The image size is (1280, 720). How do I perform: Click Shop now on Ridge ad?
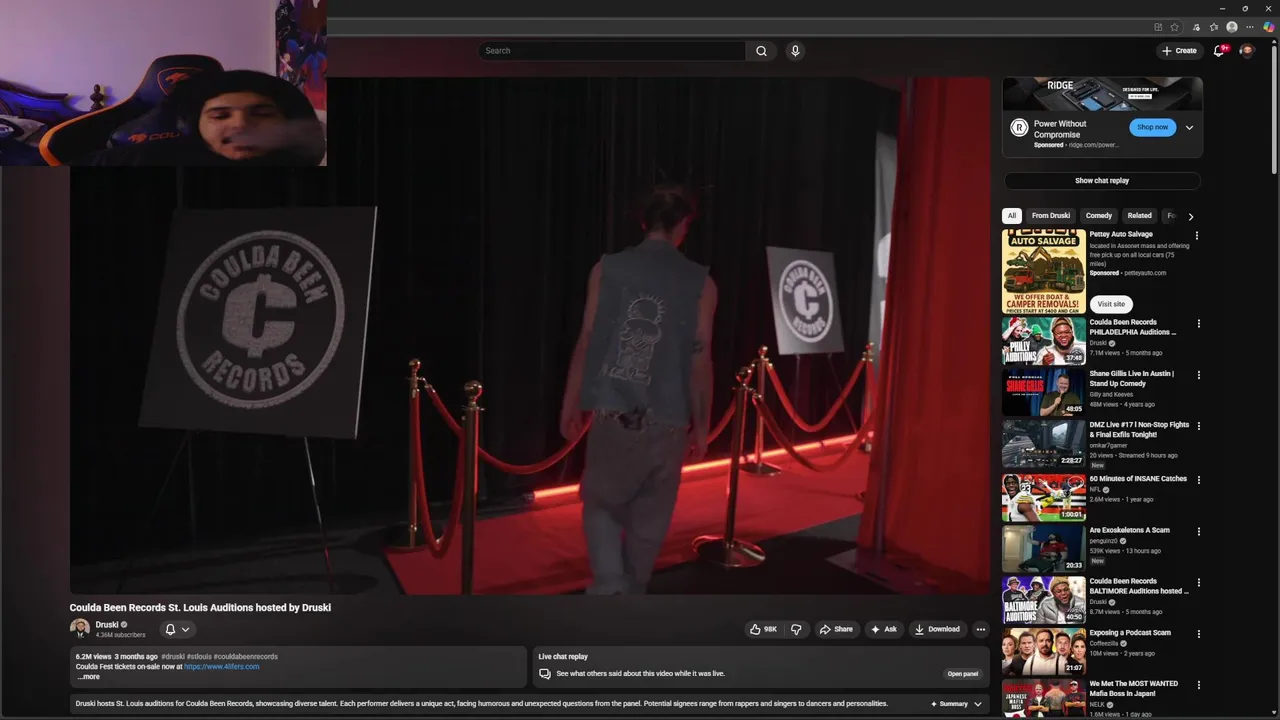point(1152,127)
